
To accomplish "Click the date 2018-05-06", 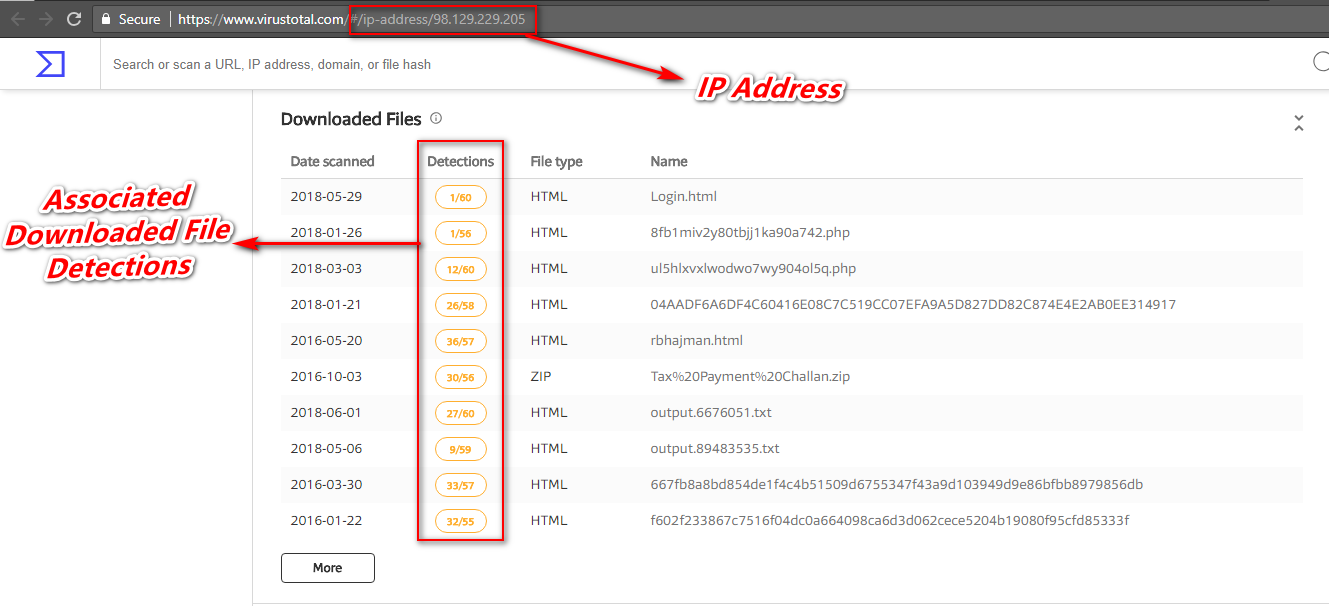I will (x=326, y=449).
